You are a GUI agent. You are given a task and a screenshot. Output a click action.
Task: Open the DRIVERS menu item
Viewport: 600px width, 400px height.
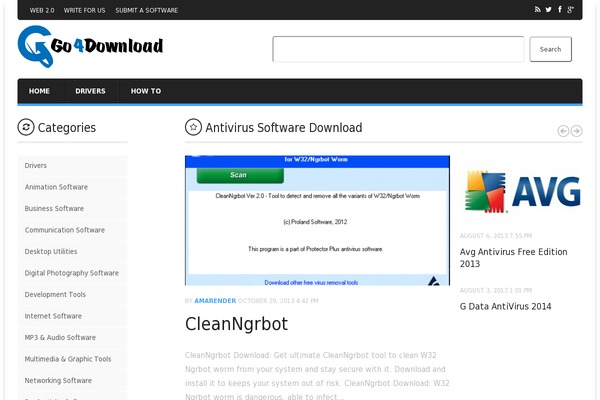pyautogui.click(x=90, y=91)
